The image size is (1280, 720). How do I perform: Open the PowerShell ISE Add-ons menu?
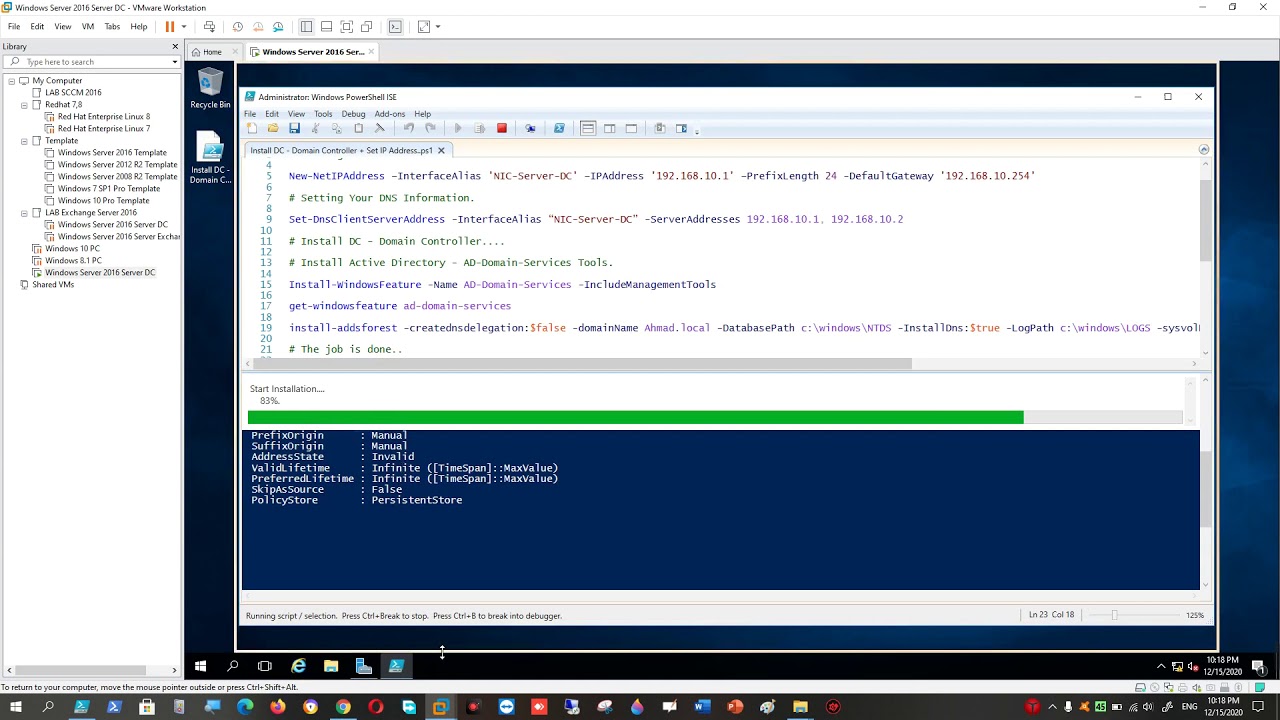tap(390, 114)
